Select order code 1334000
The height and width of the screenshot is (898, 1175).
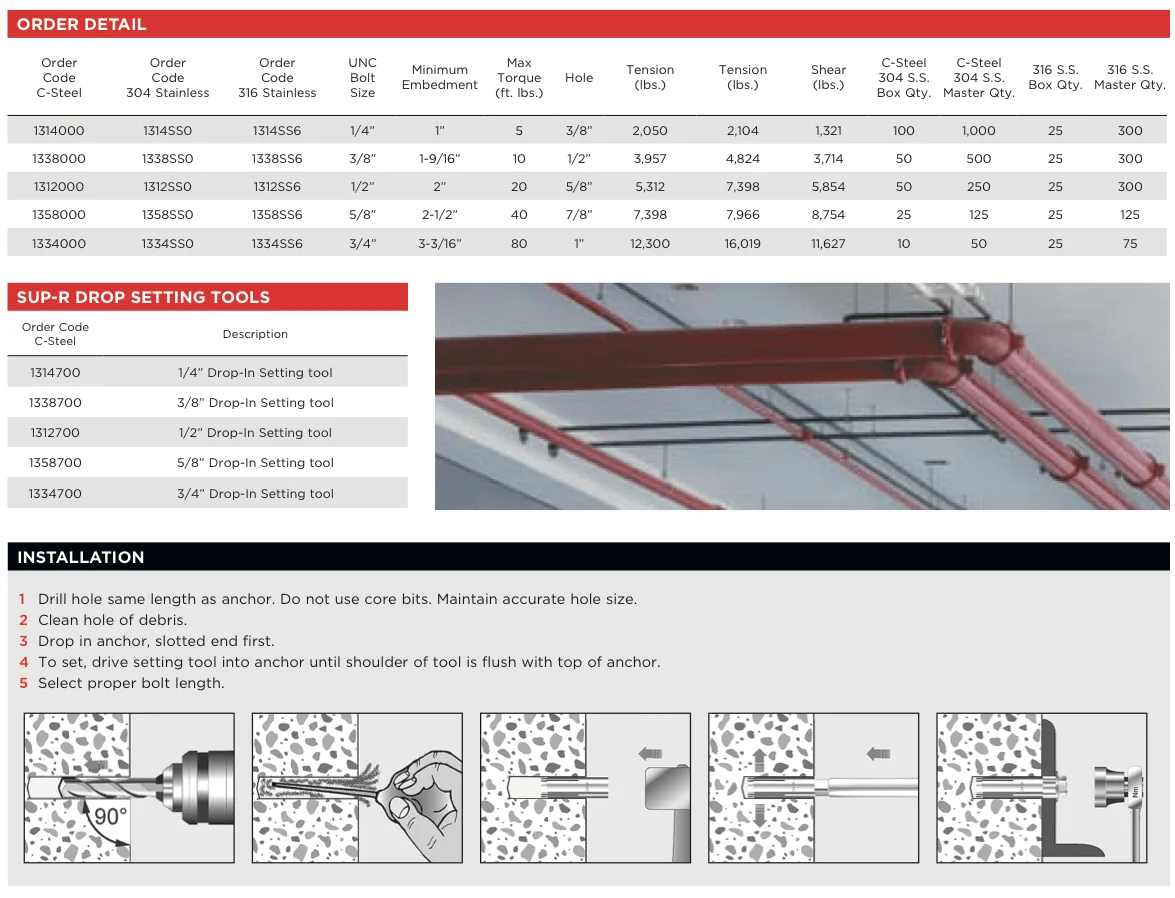[x=58, y=244]
